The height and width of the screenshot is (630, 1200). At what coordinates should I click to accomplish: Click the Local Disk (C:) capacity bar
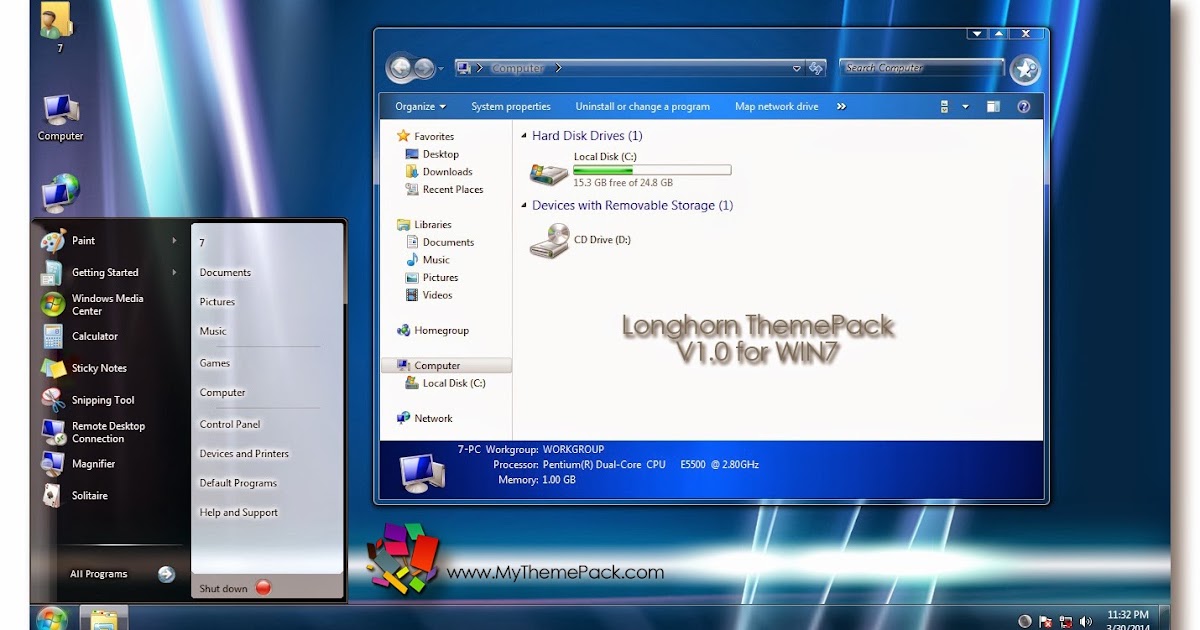[x=652, y=170]
